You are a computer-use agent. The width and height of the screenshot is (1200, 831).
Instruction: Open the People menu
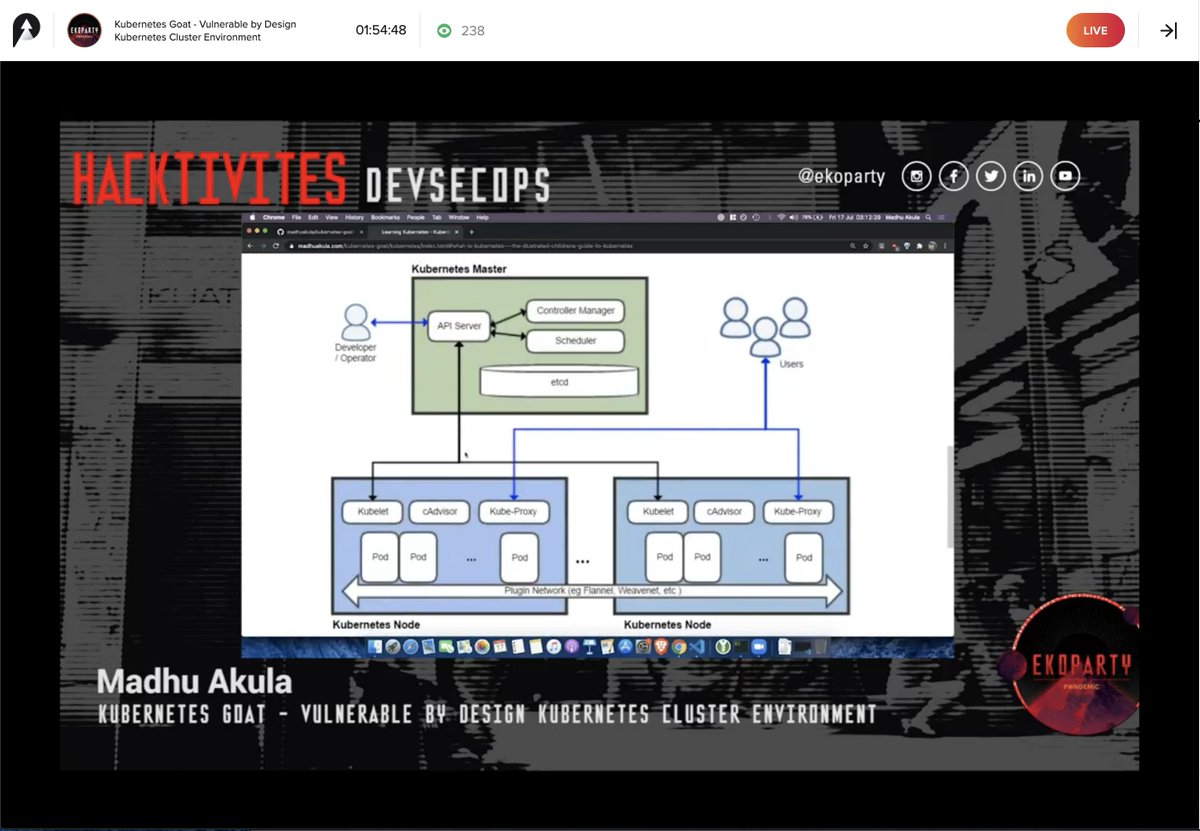[415, 217]
